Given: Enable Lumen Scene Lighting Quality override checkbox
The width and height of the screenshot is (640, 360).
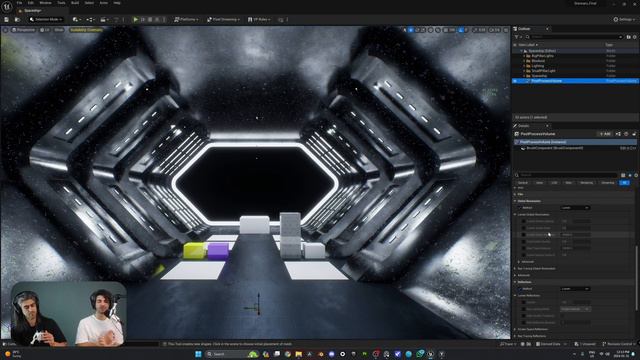Looking at the screenshot, I should 524,221.
